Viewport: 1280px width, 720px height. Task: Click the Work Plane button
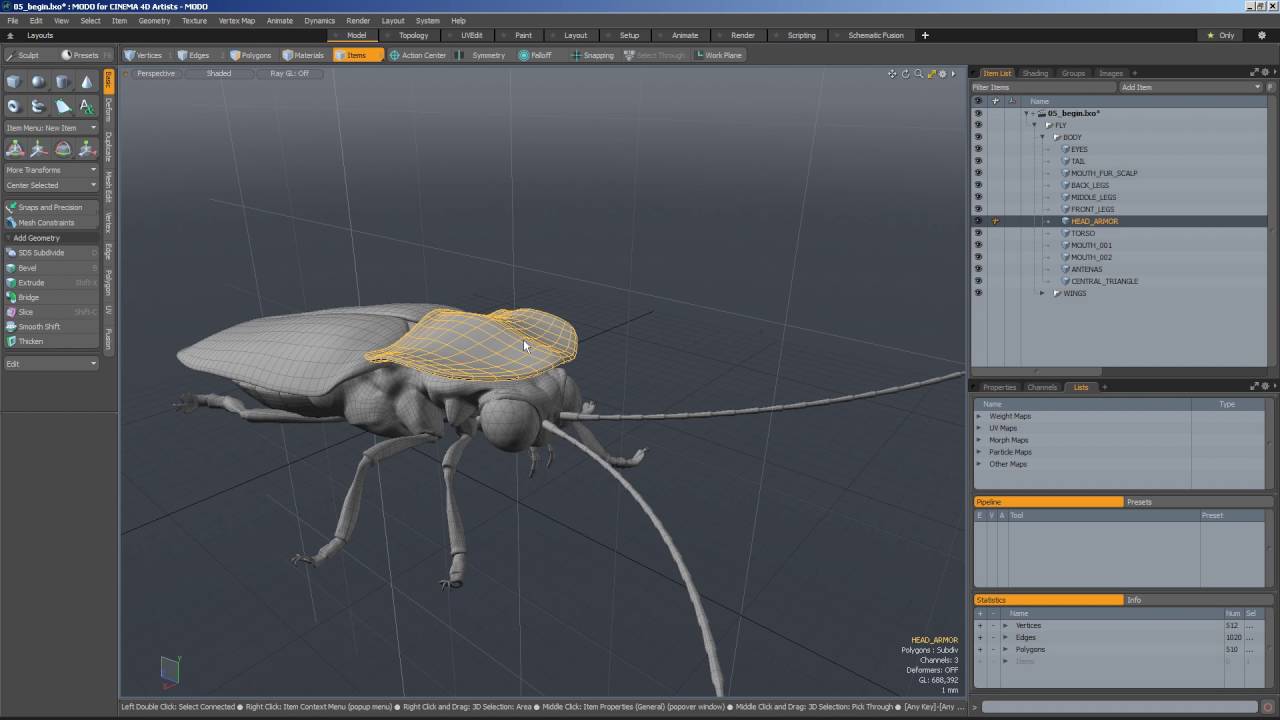tap(719, 55)
